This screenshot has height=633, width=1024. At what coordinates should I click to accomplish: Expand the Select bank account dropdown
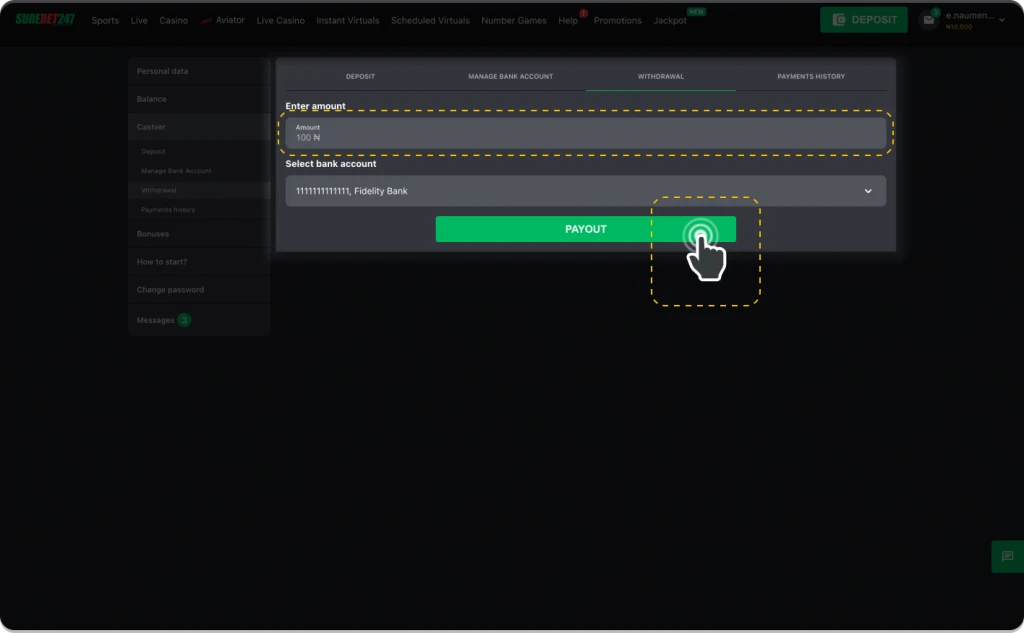(x=585, y=191)
